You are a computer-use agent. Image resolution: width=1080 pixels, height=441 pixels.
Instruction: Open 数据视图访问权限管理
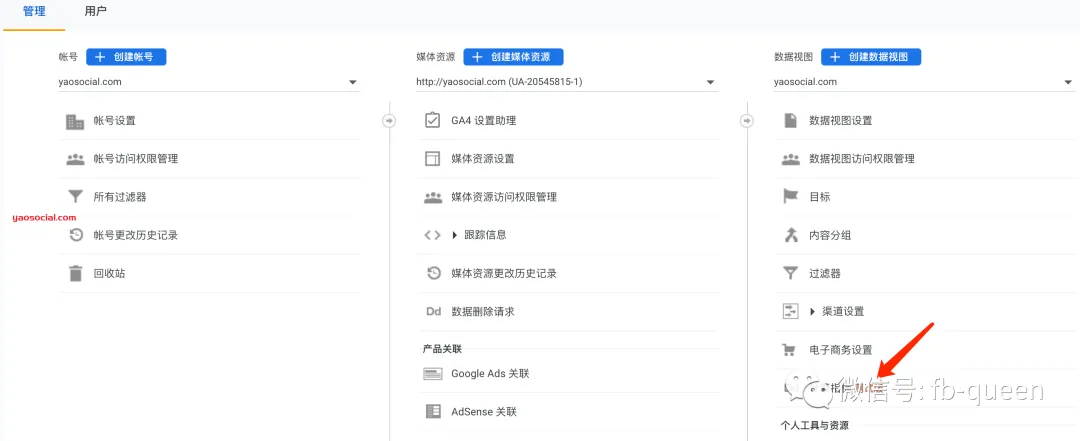point(862,159)
